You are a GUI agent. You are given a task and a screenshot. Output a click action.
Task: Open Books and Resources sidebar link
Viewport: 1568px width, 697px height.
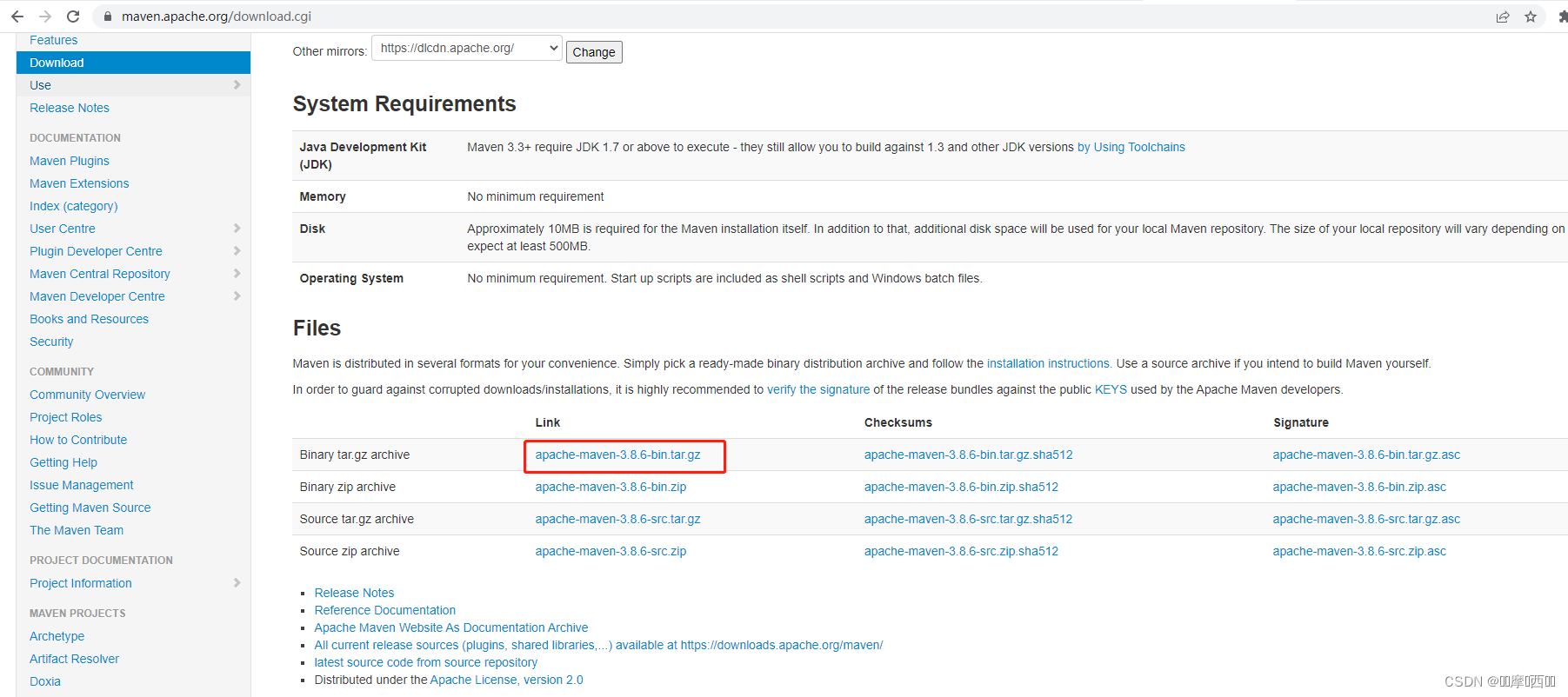89,319
